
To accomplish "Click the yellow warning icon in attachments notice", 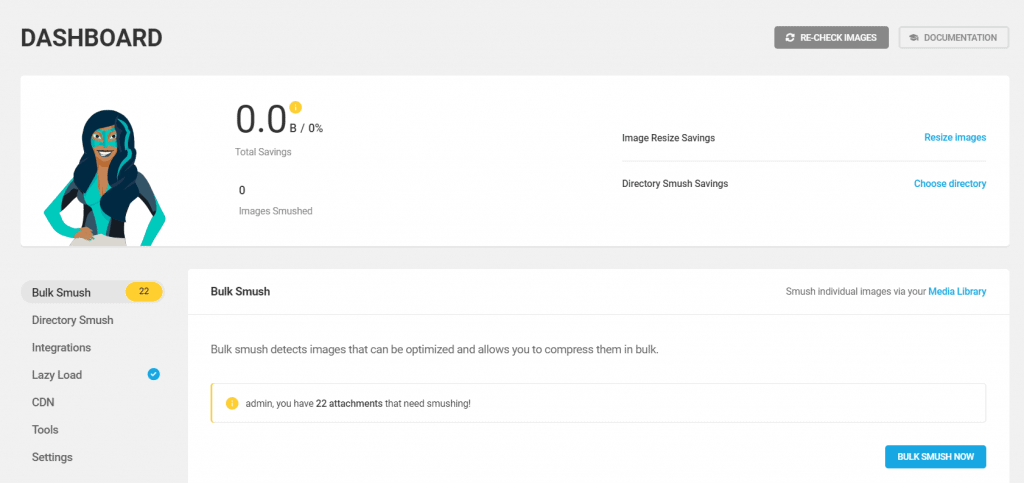I will [x=232, y=403].
